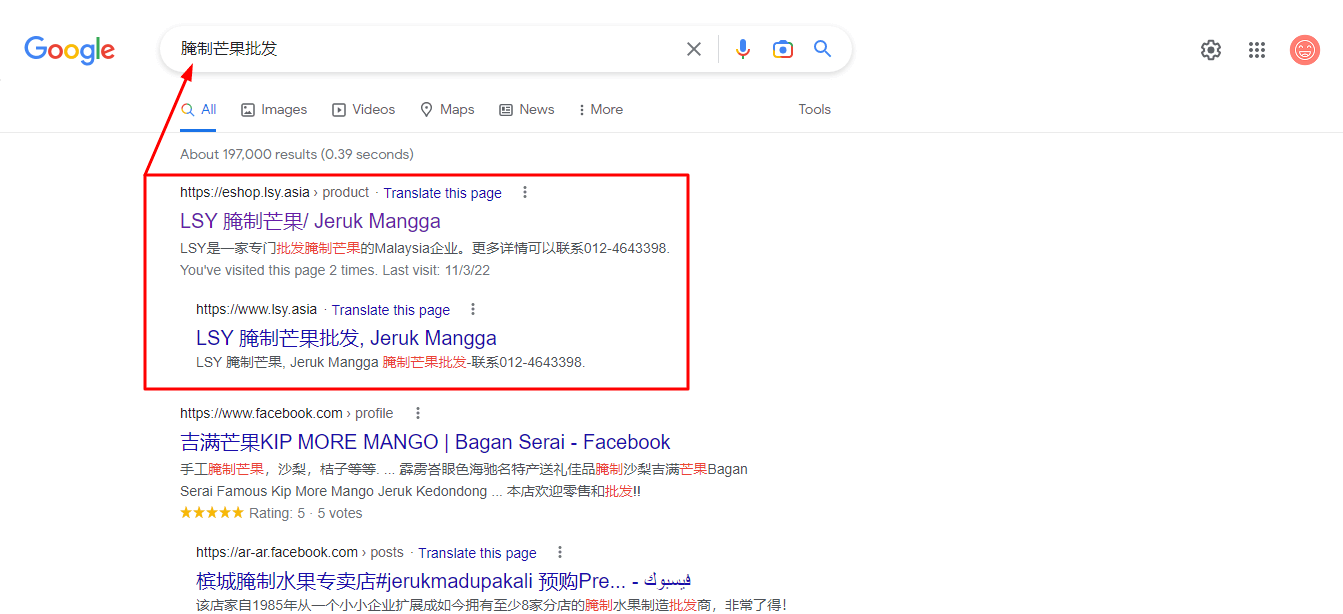The height and width of the screenshot is (614, 1343).
Task: Click the https://eshop.lsy.asia URL text
Action: coord(245,192)
